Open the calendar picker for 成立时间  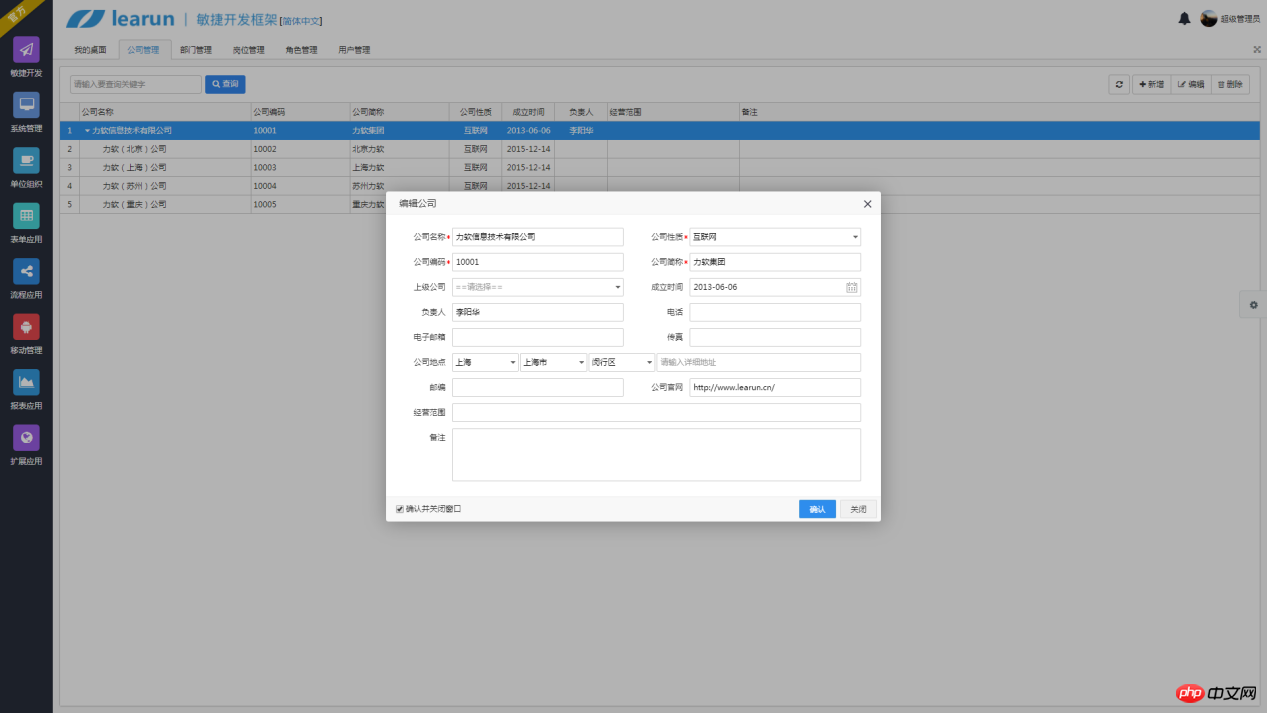(852, 287)
